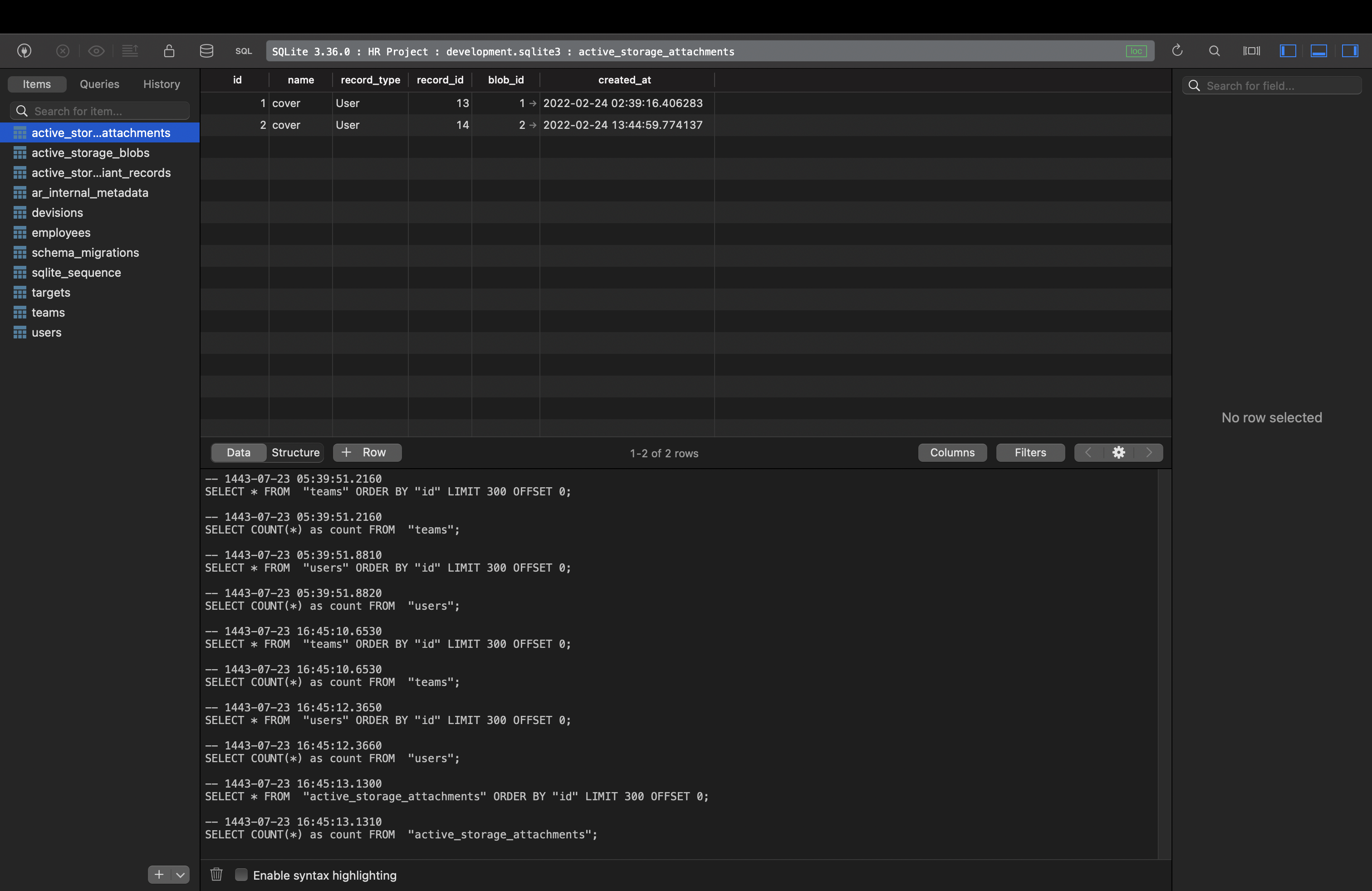Click the Filters button
The width and height of the screenshot is (1372, 891).
(1030, 452)
